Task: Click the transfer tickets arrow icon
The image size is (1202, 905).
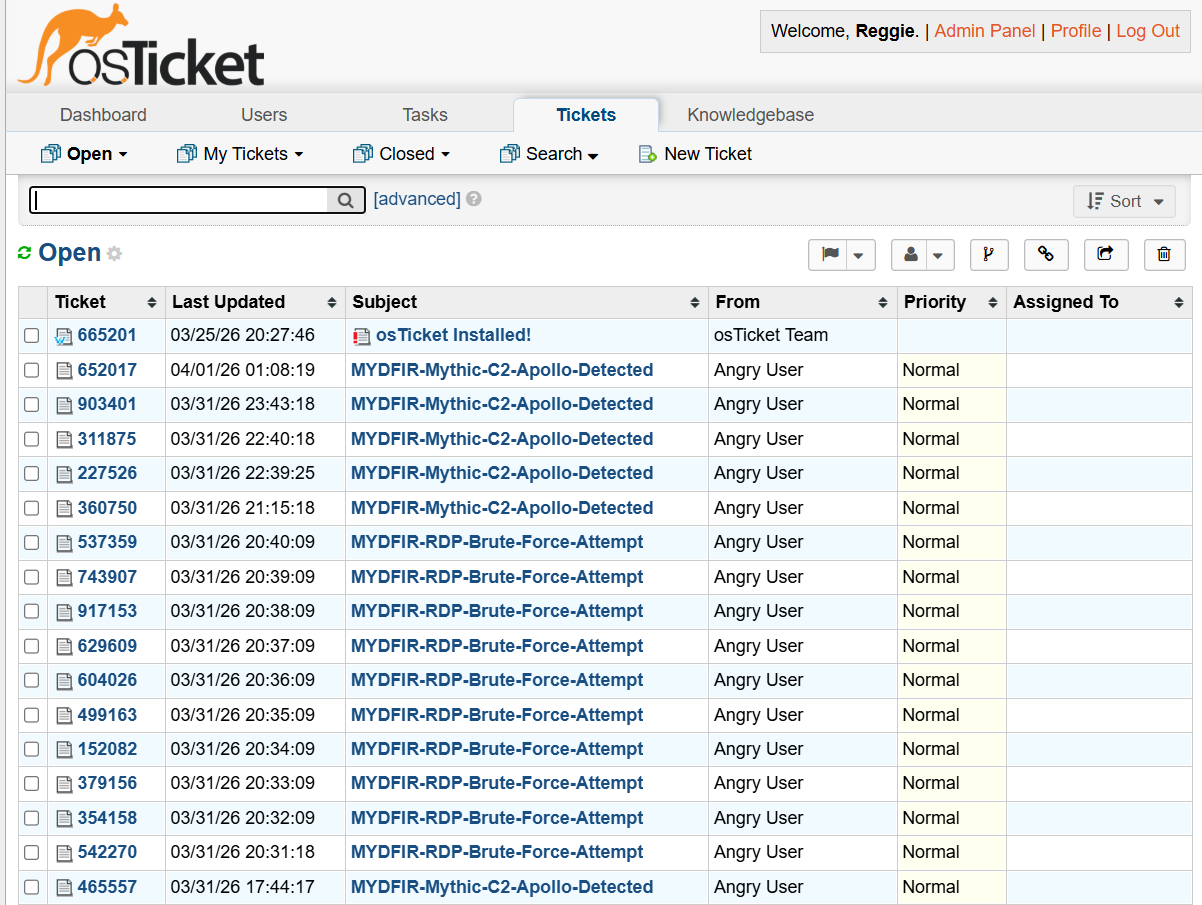Action: (x=1105, y=255)
